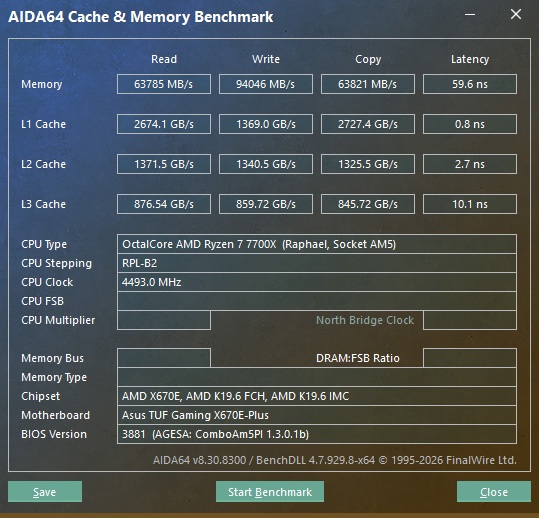Click the Write column header
This screenshot has height=518, width=539.
click(x=266, y=59)
